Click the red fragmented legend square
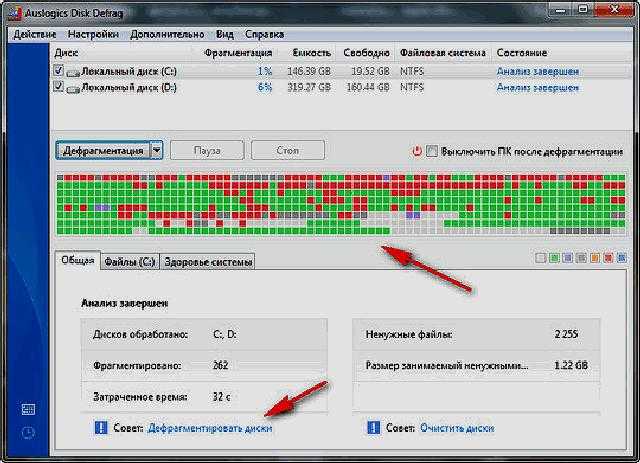 pos(608,258)
